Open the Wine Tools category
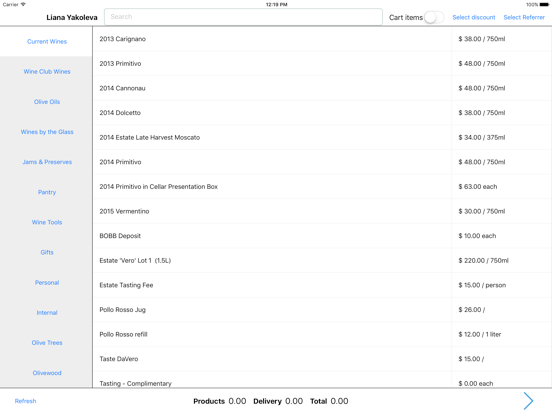 [x=47, y=222]
